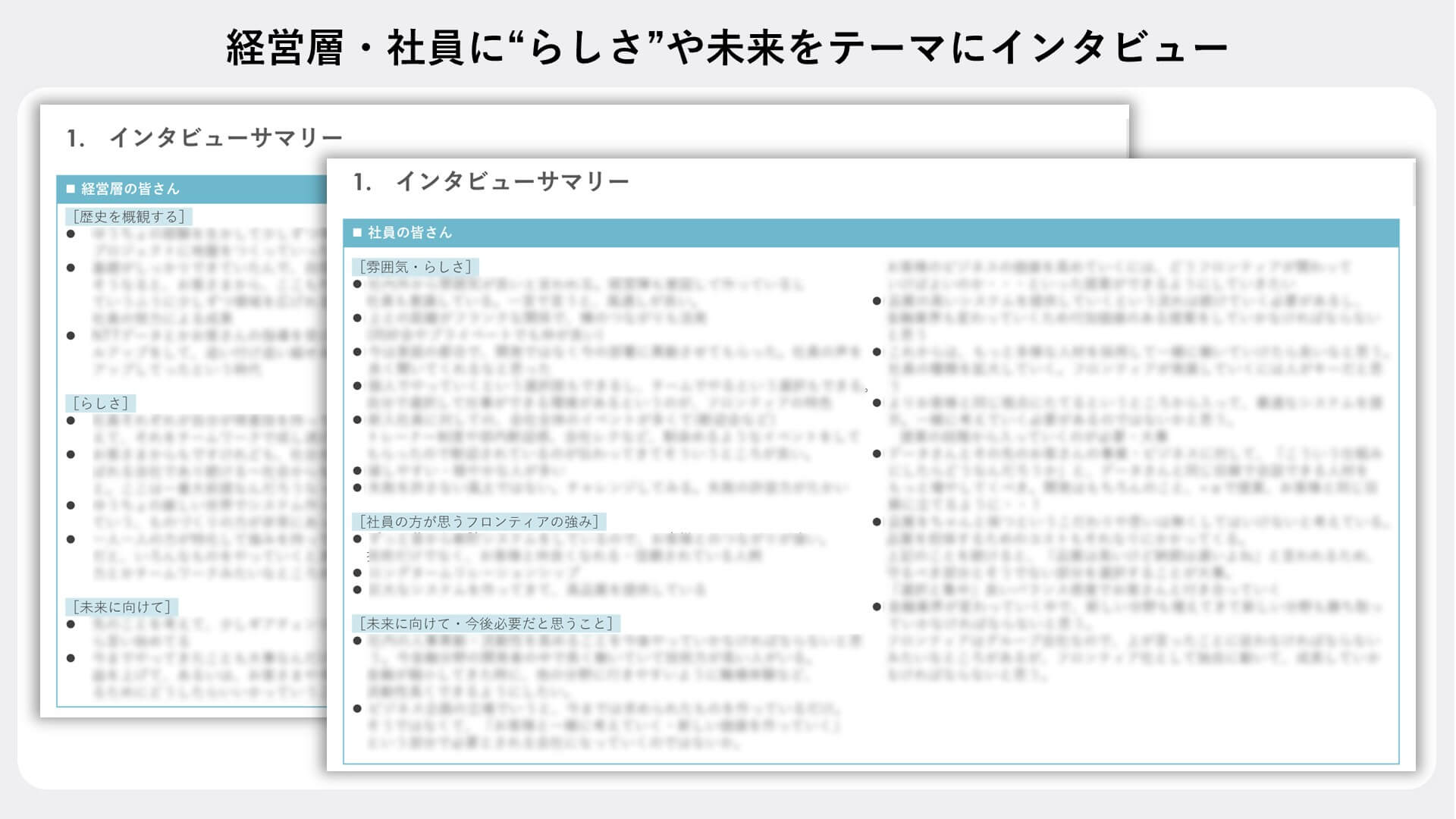Click the front slide's right-edge scrollbar

1414,184
